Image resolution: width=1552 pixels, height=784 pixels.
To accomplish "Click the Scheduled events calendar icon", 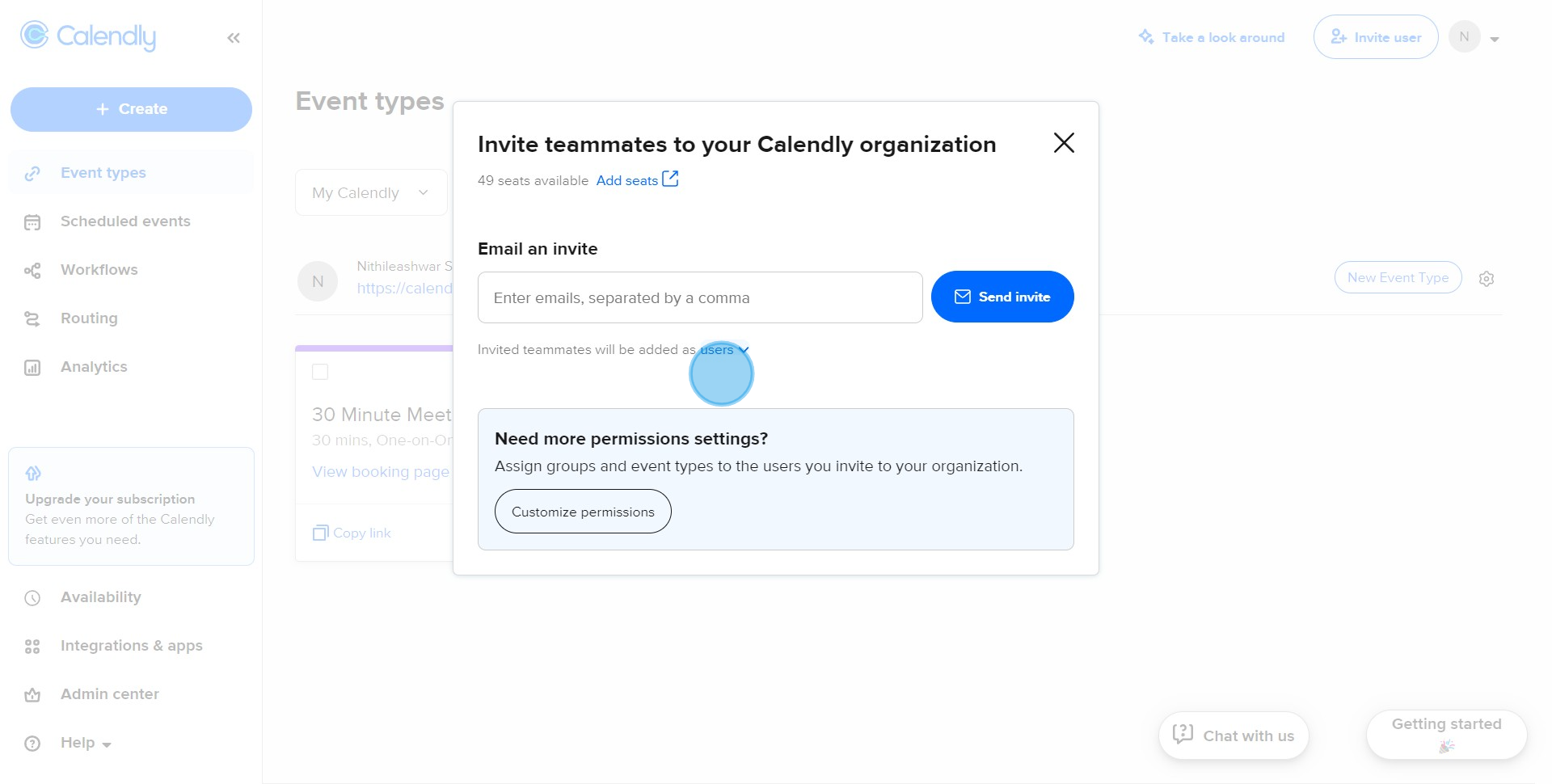I will point(32,222).
